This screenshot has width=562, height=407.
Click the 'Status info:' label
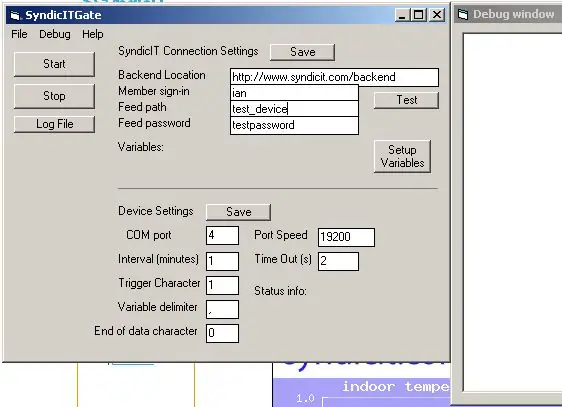(280, 291)
